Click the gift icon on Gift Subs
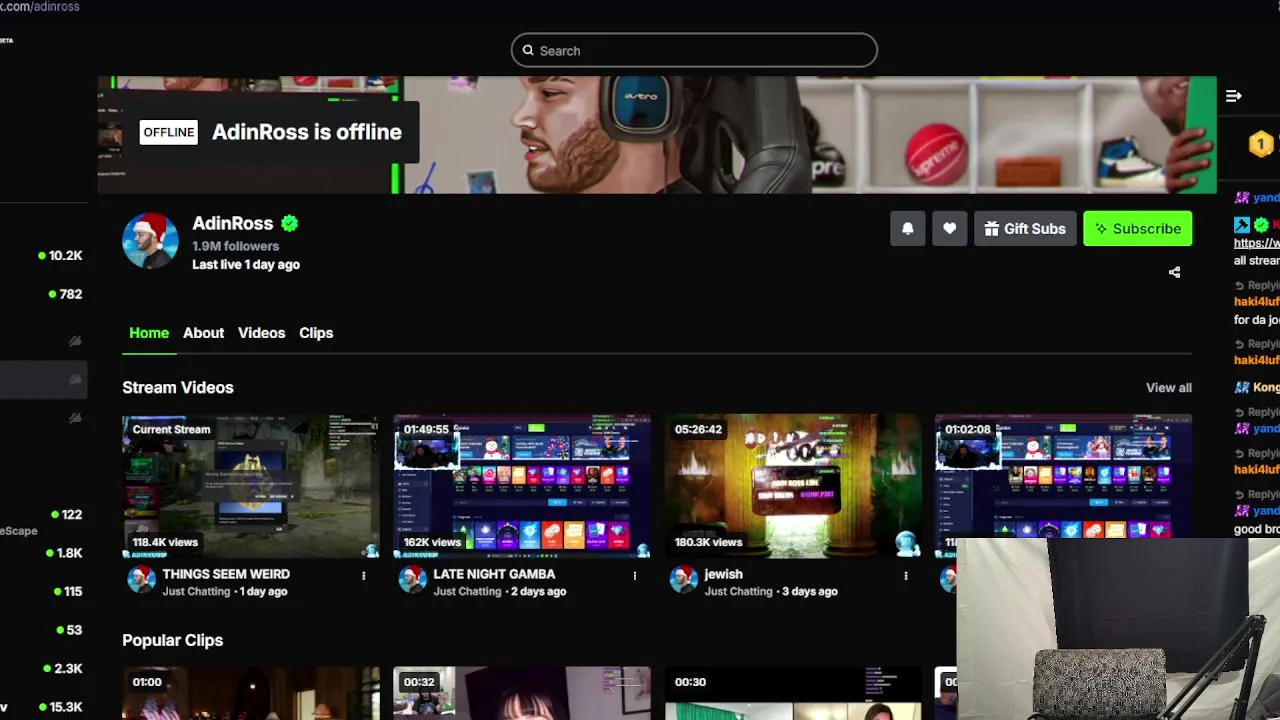Image resolution: width=1280 pixels, height=720 pixels. pos(991,229)
